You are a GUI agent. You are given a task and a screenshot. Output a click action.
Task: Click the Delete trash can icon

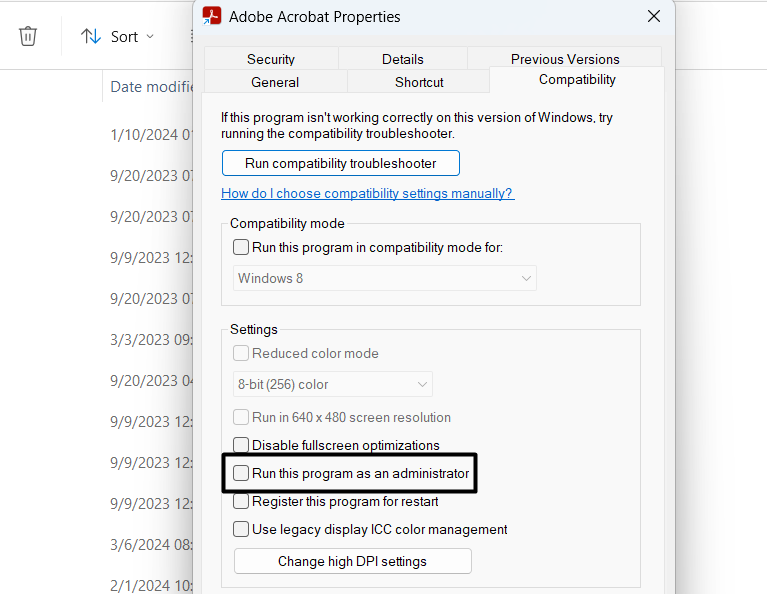click(x=28, y=36)
